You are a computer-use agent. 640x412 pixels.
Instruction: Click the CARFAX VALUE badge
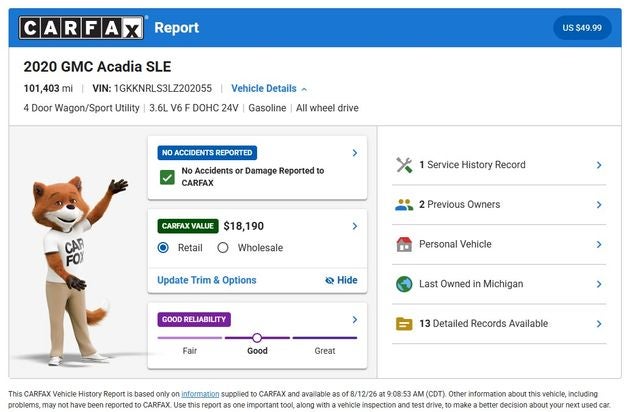pyautogui.click(x=188, y=226)
